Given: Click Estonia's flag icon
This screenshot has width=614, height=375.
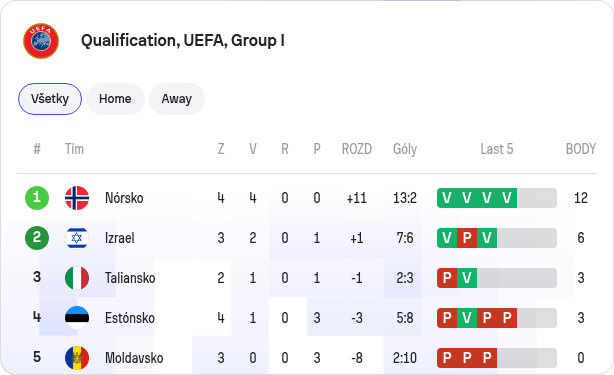Looking at the screenshot, I should coord(77,318).
